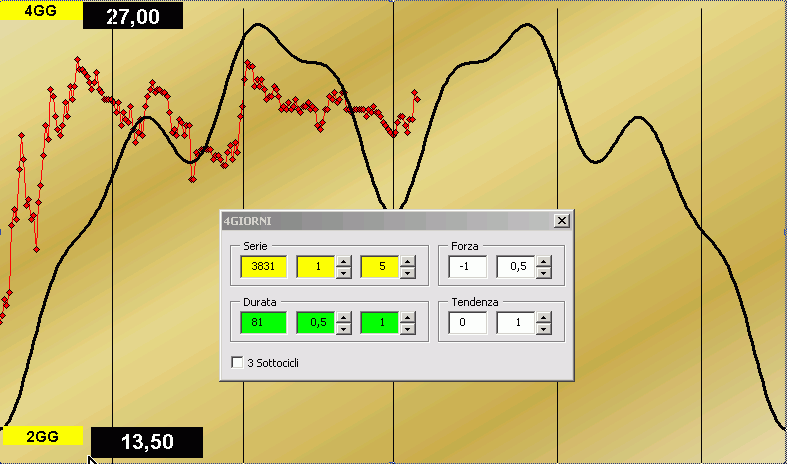Increase the Forza 0,5 value with up arrow
The image size is (787, 464).
pos(544,261)
